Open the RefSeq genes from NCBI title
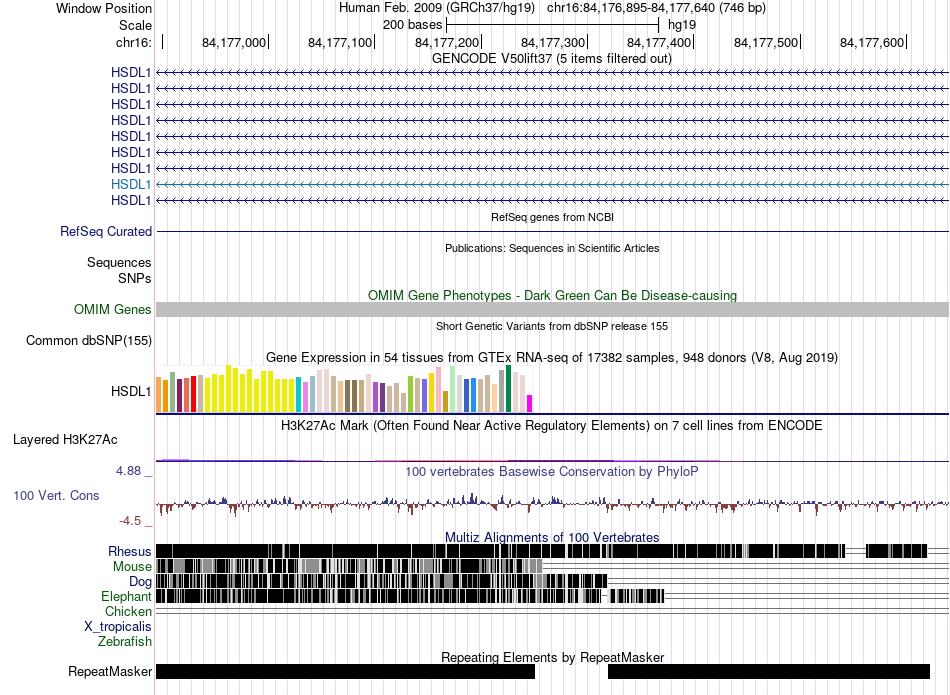 552,217
